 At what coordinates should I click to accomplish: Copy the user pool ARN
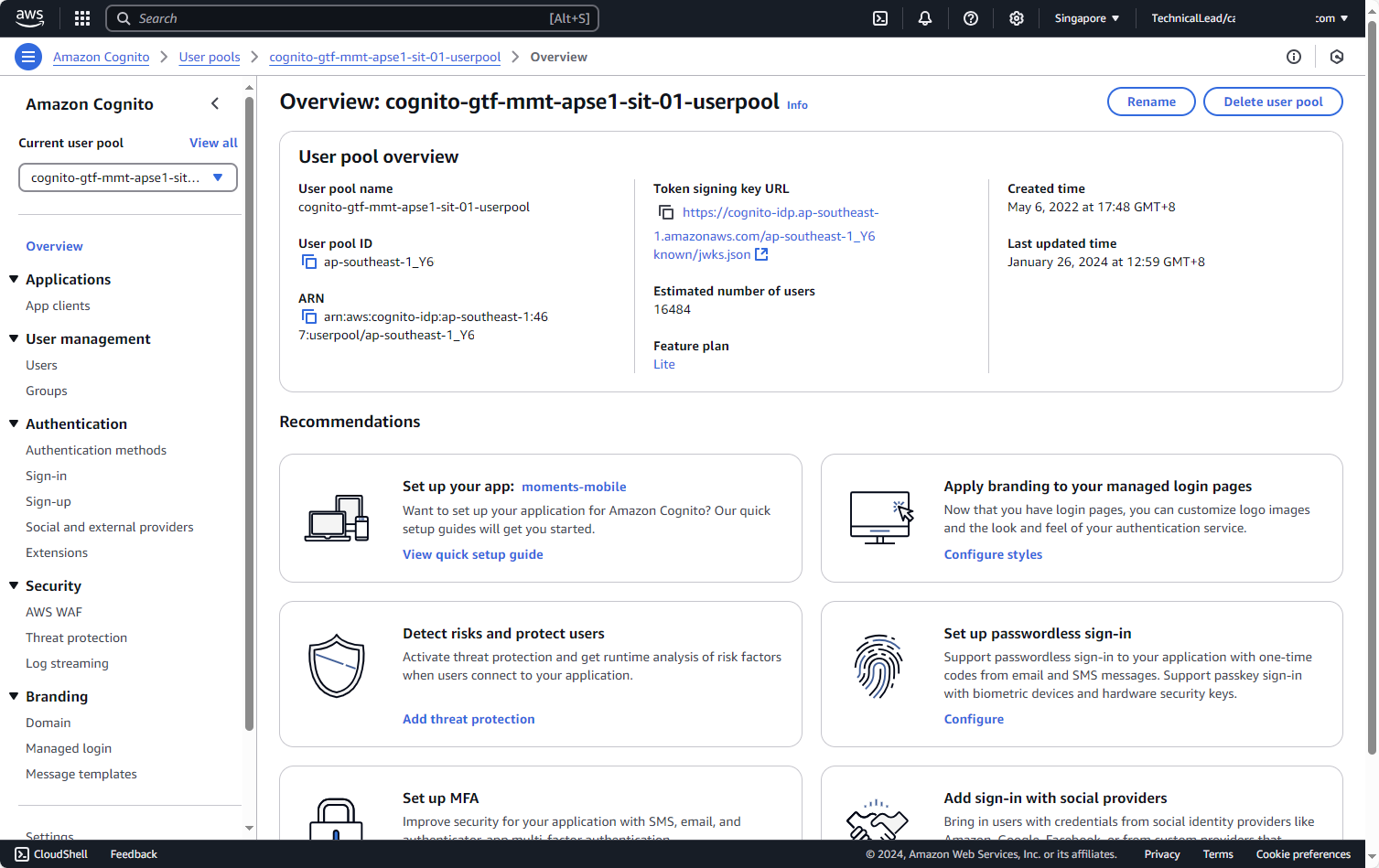(x=309, y=317)
